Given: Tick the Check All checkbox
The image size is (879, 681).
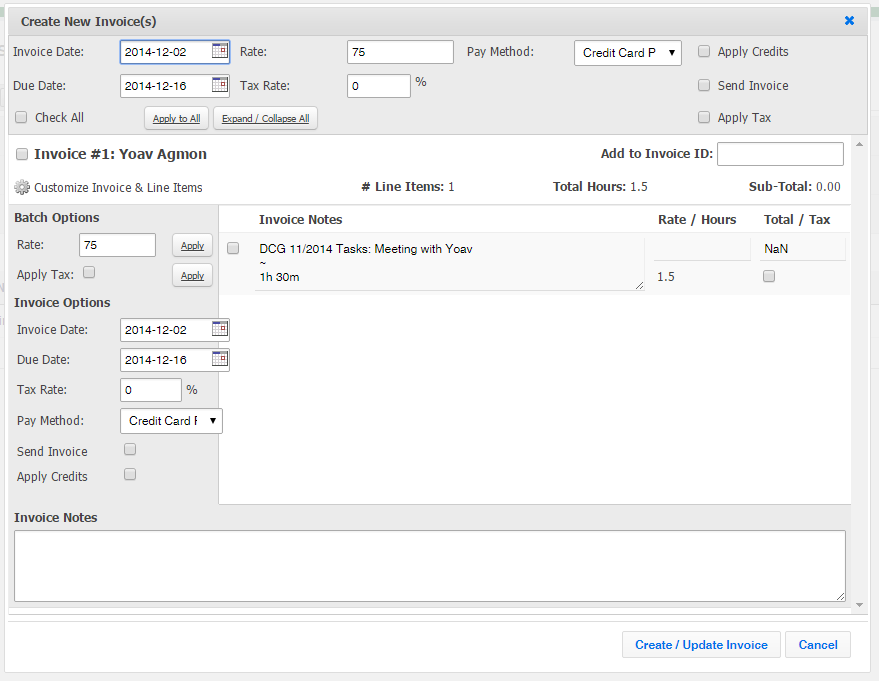Looking at the screenshot, I should [22, 117].
